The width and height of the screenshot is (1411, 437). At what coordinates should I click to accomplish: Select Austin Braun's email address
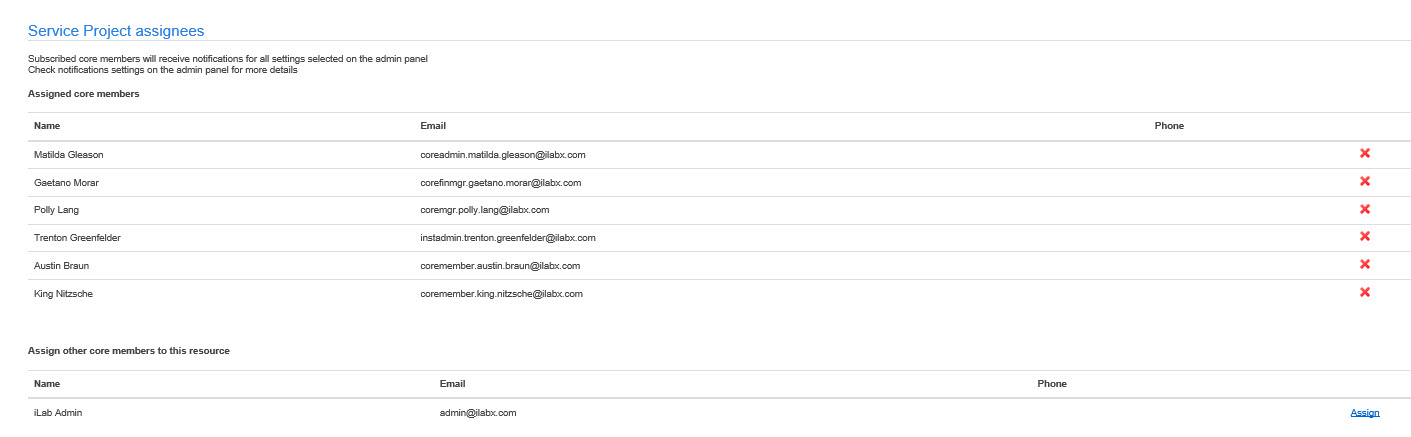[500, 266]
